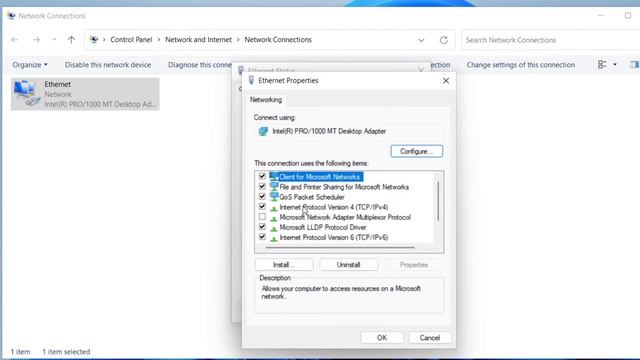Click Network Connections window title icon
This screenshot has height=360, width=640.
(11, 16)
